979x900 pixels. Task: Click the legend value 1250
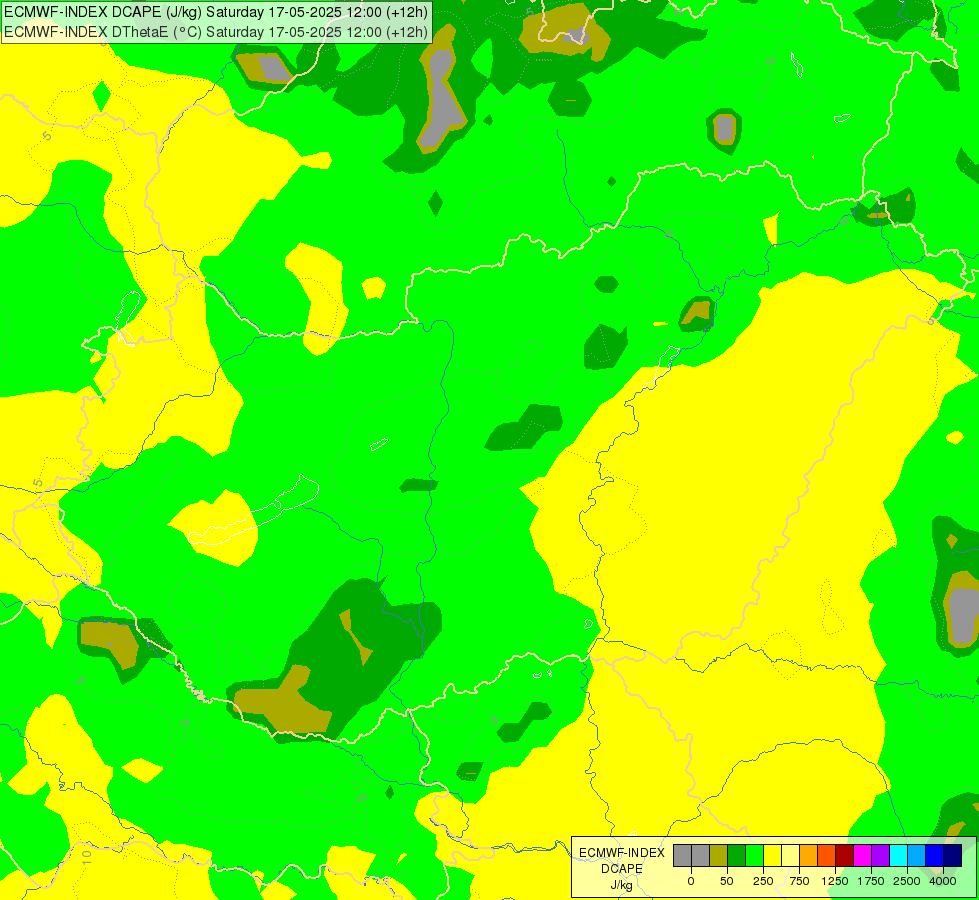(x=835, y=881)
